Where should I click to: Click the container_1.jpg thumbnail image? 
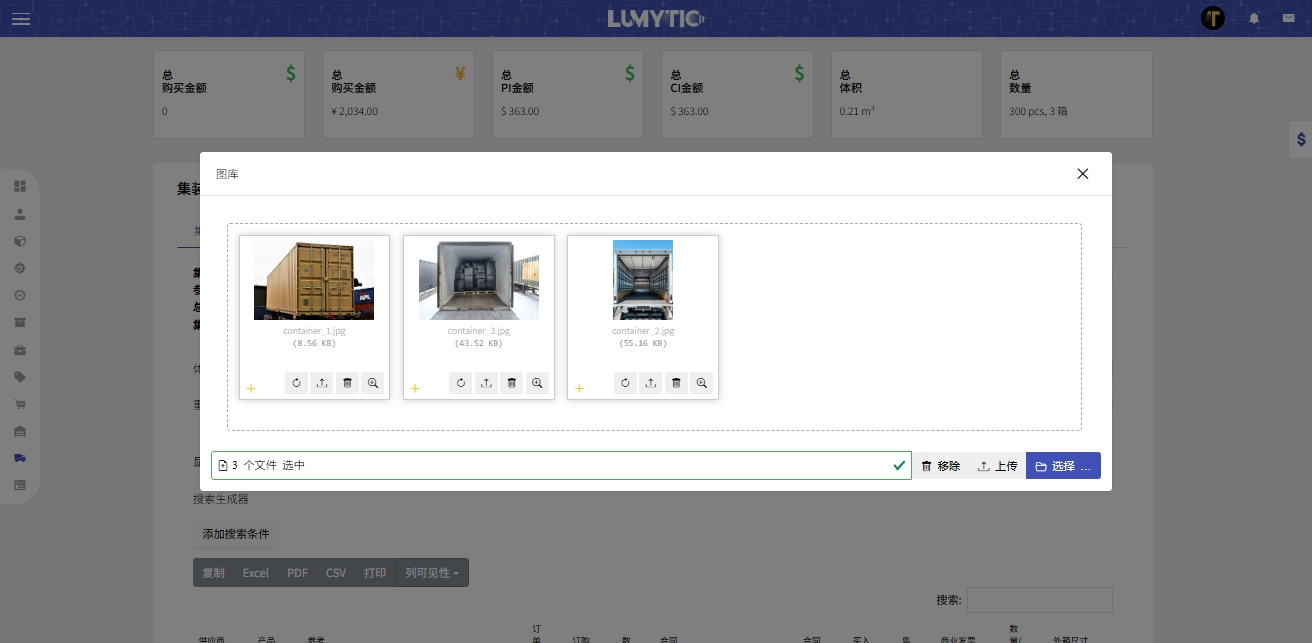pyautogui.click(x=314, y=280)
